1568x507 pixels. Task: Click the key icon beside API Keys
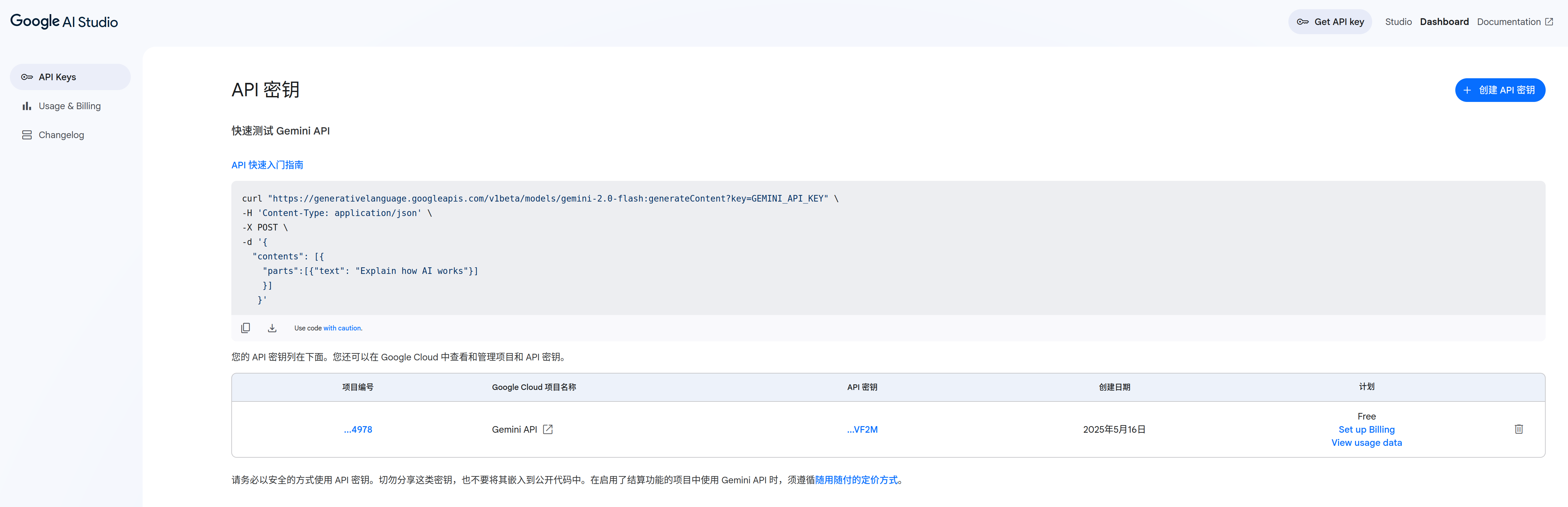tap(27, 77)
